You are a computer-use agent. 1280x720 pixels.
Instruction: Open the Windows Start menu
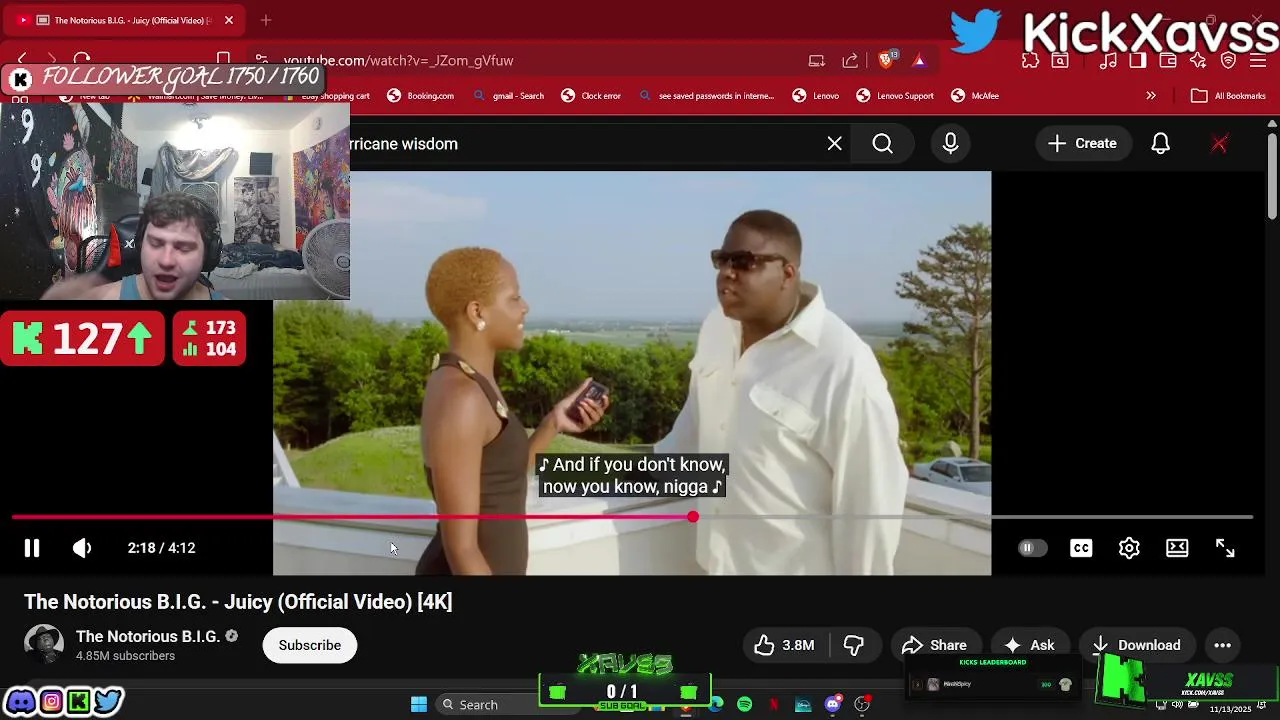419,705
